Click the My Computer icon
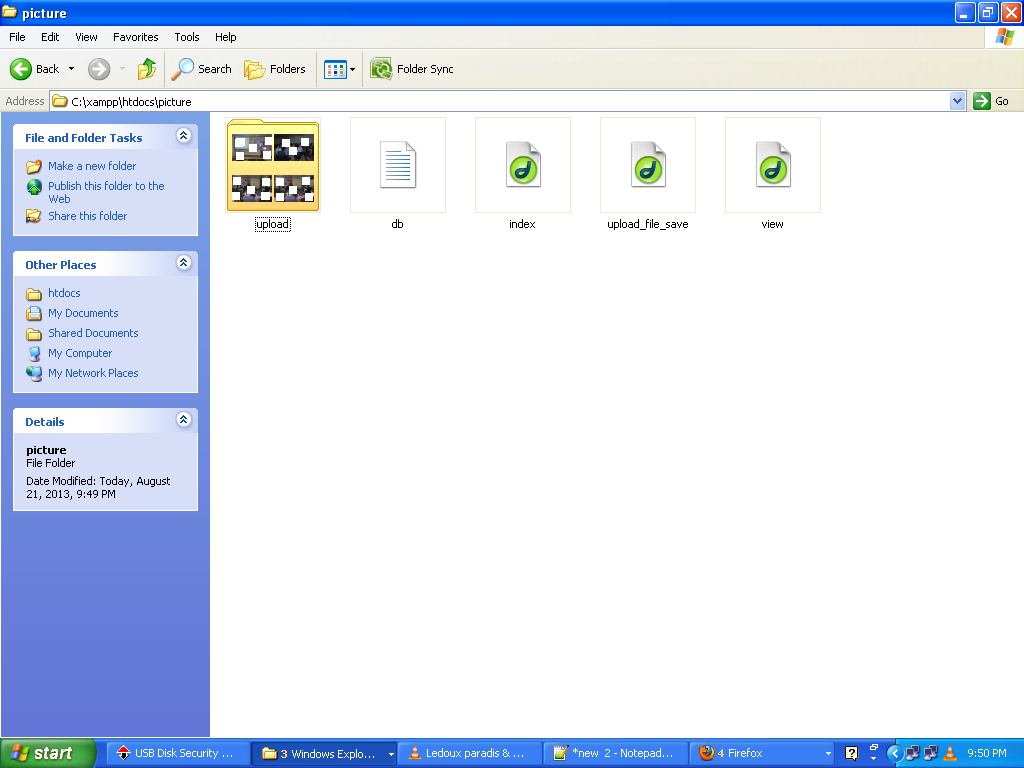 (34, 354)
